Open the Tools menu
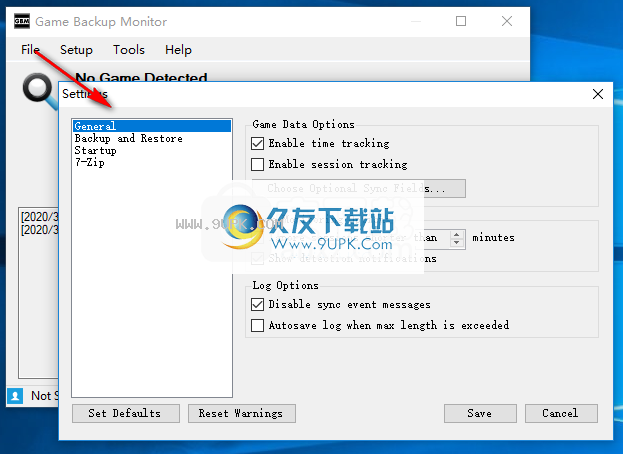The width and height of the screenshot is (623, 454). (129, 50)
